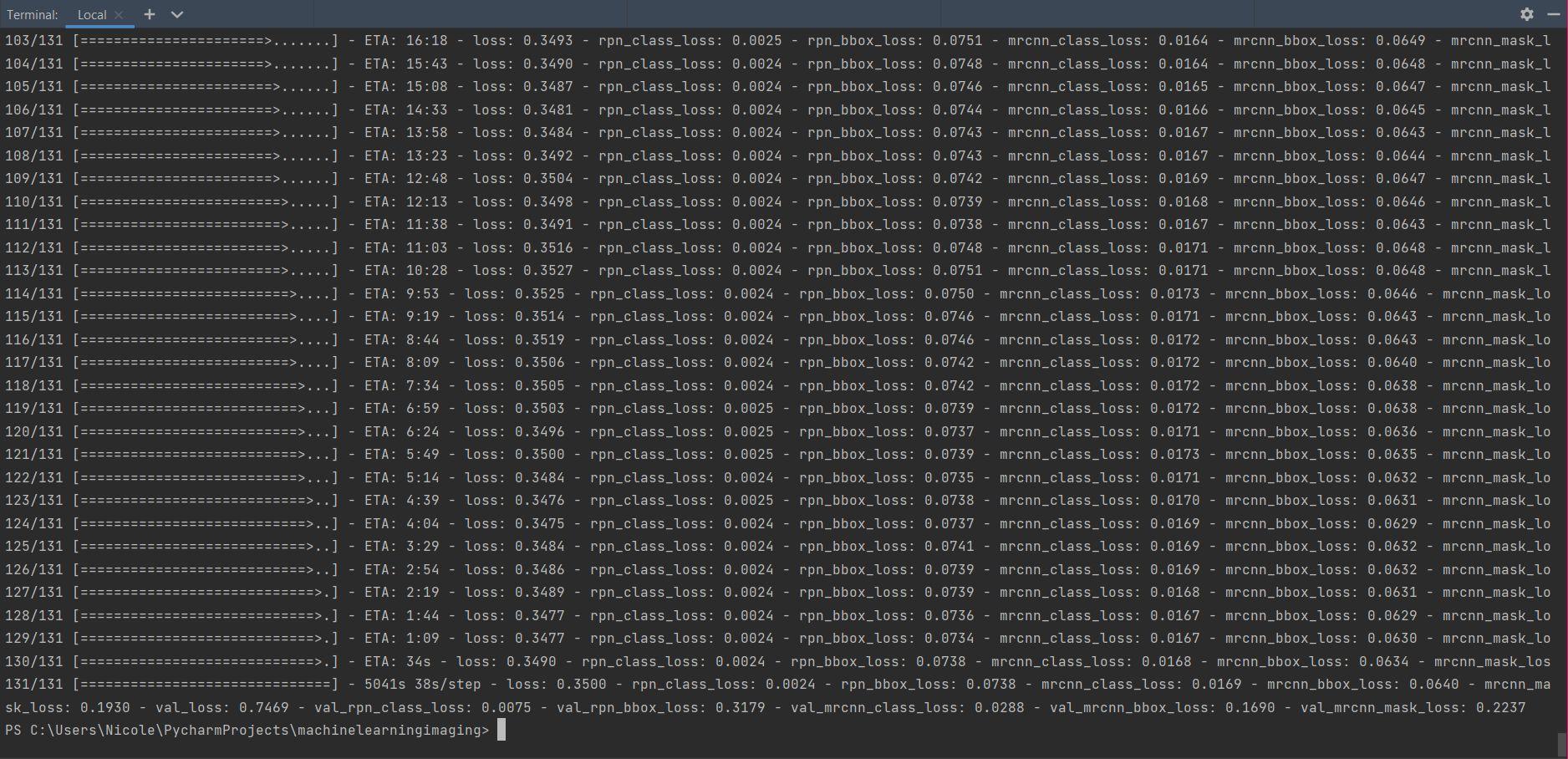Click 'mrcnn_bbox_loss: 0.0640' in the 131/131 row
The width and height of the screenshot is (1568, 759).
pyautogui.click(x=1363, y=684)
